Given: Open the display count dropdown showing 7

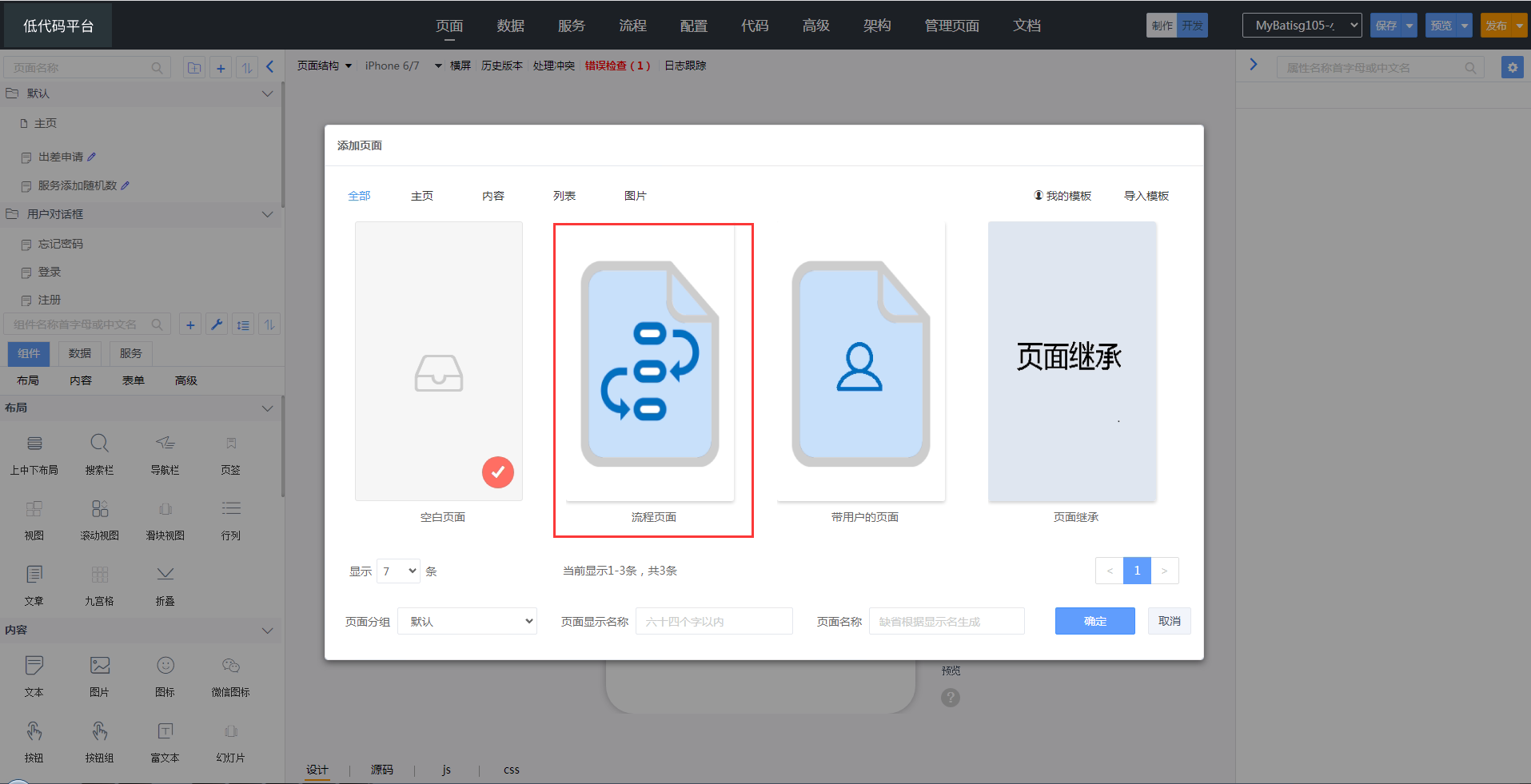Looking at the screenshot, I should pos(398,571).
